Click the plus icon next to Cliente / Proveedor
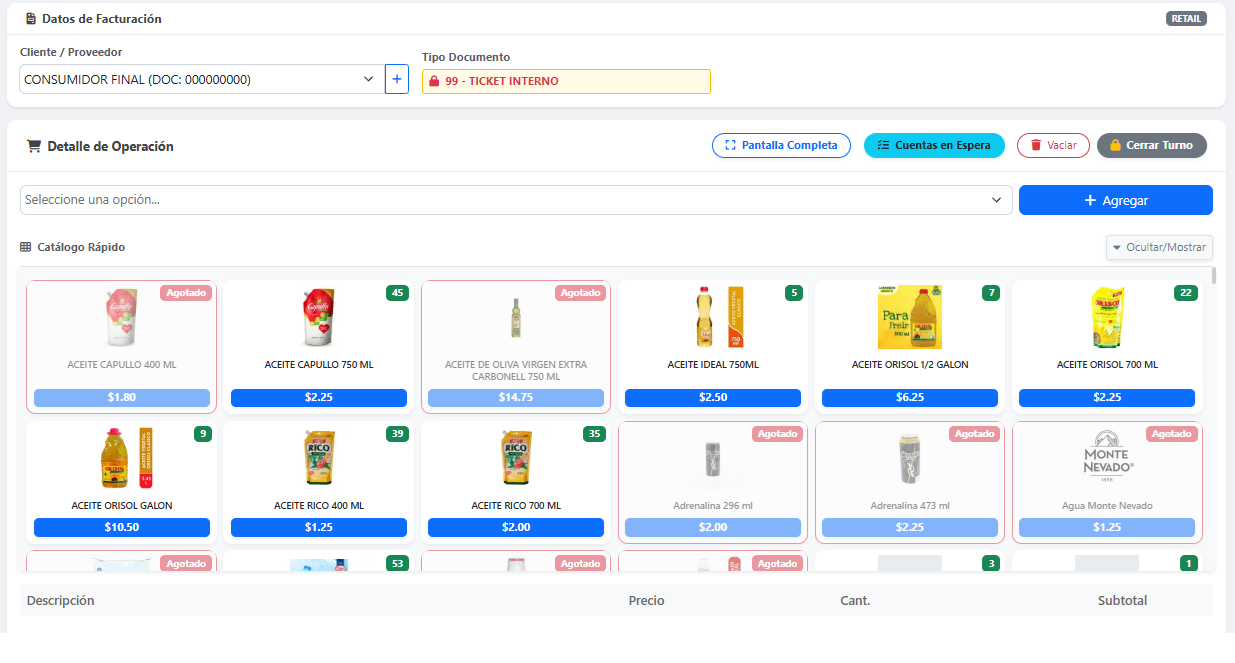This screenshot has height=663, width=1235. click(x=397, y=79)
